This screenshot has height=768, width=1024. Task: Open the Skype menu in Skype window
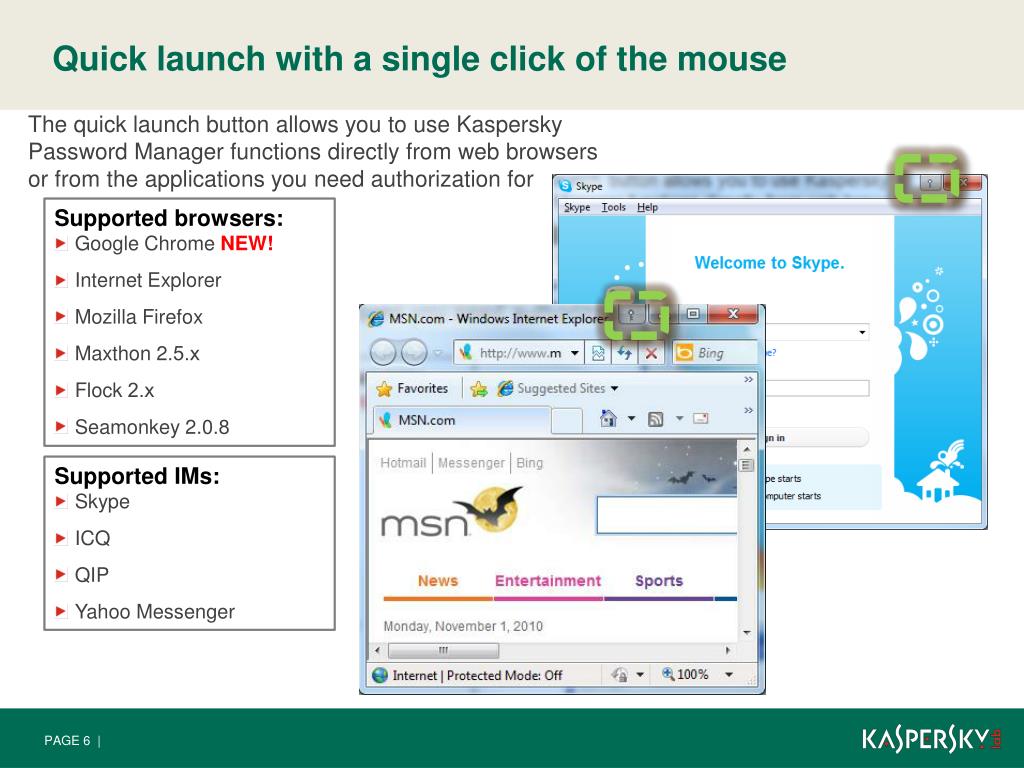(577, 207)
